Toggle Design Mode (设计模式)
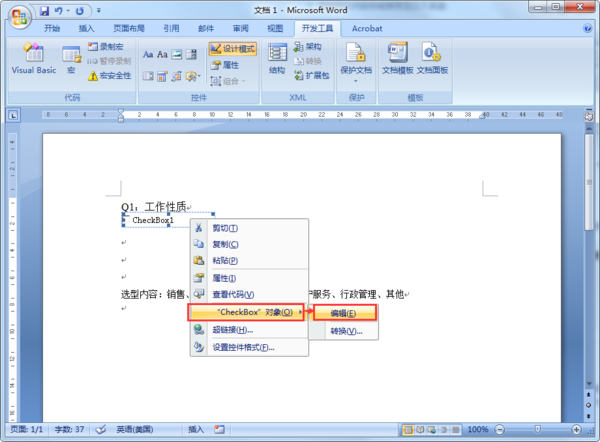Viewport: 600px width, 442px height. click(x=233, y=49)
